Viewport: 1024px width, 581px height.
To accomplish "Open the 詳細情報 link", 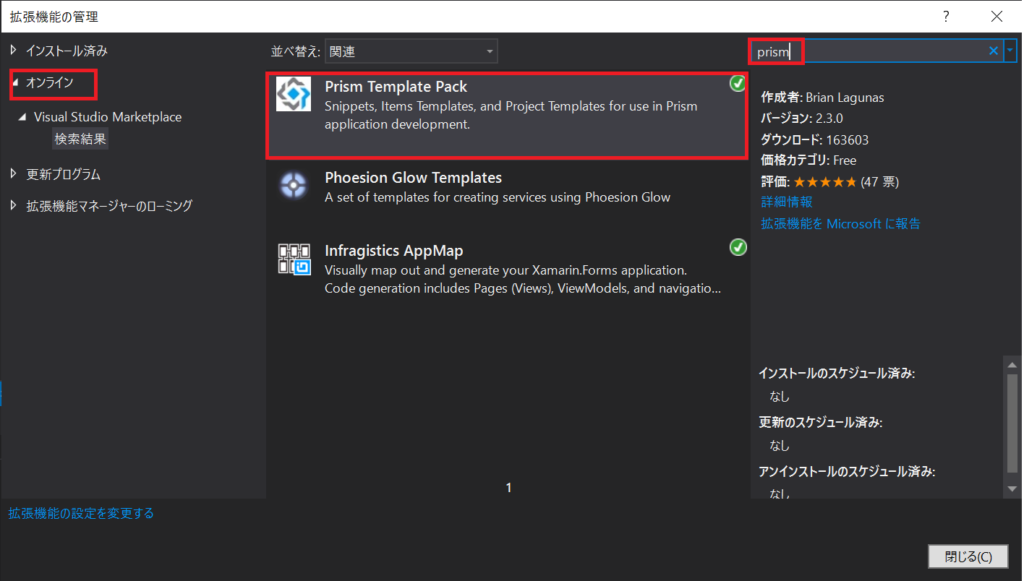I will tap(786, 202).
